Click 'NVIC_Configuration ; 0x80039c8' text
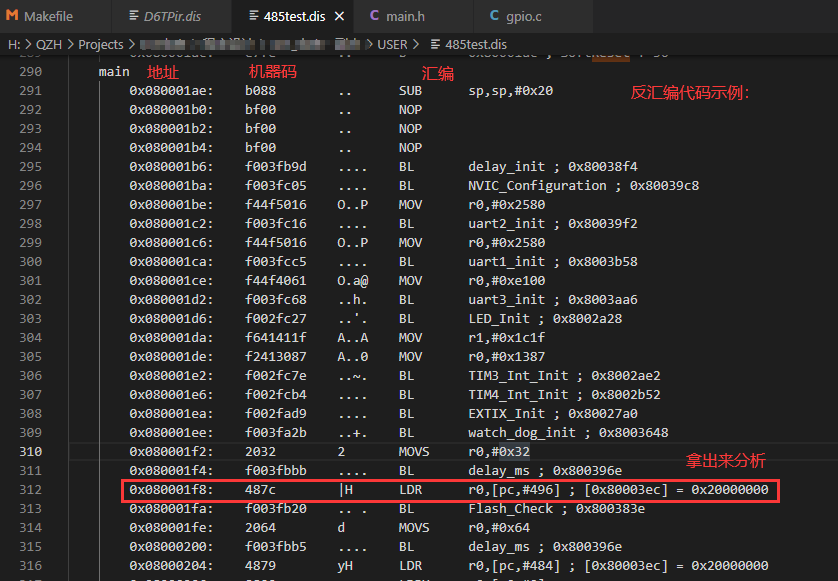Screen dimensions: 838x581 pyautogui.click(x=584, y=186)
